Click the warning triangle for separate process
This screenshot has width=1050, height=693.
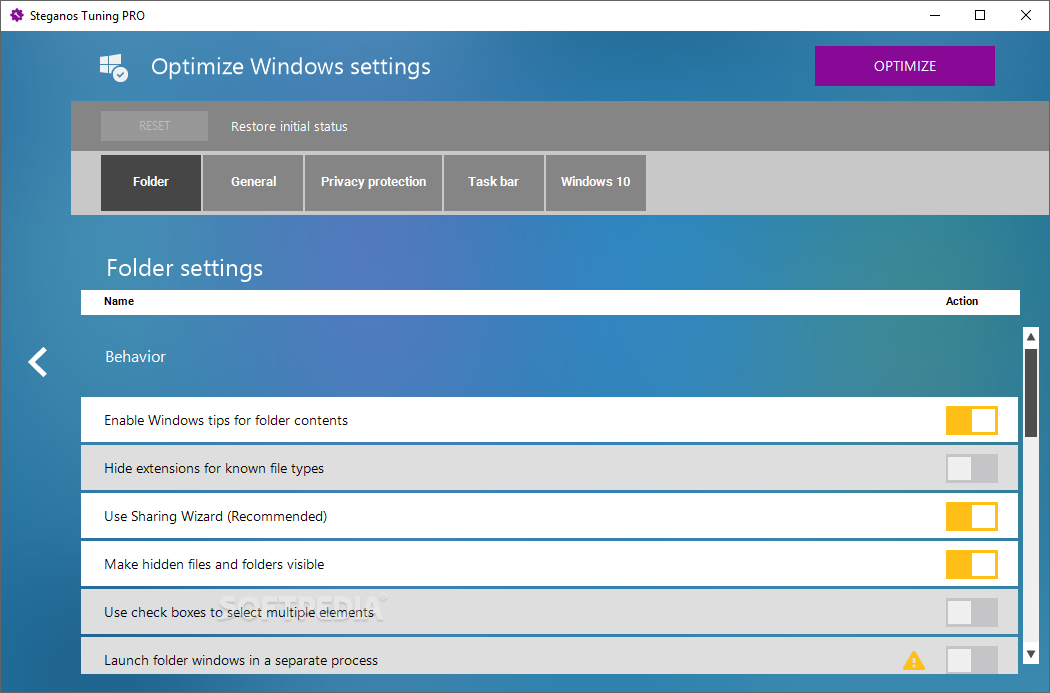point(913,661)
